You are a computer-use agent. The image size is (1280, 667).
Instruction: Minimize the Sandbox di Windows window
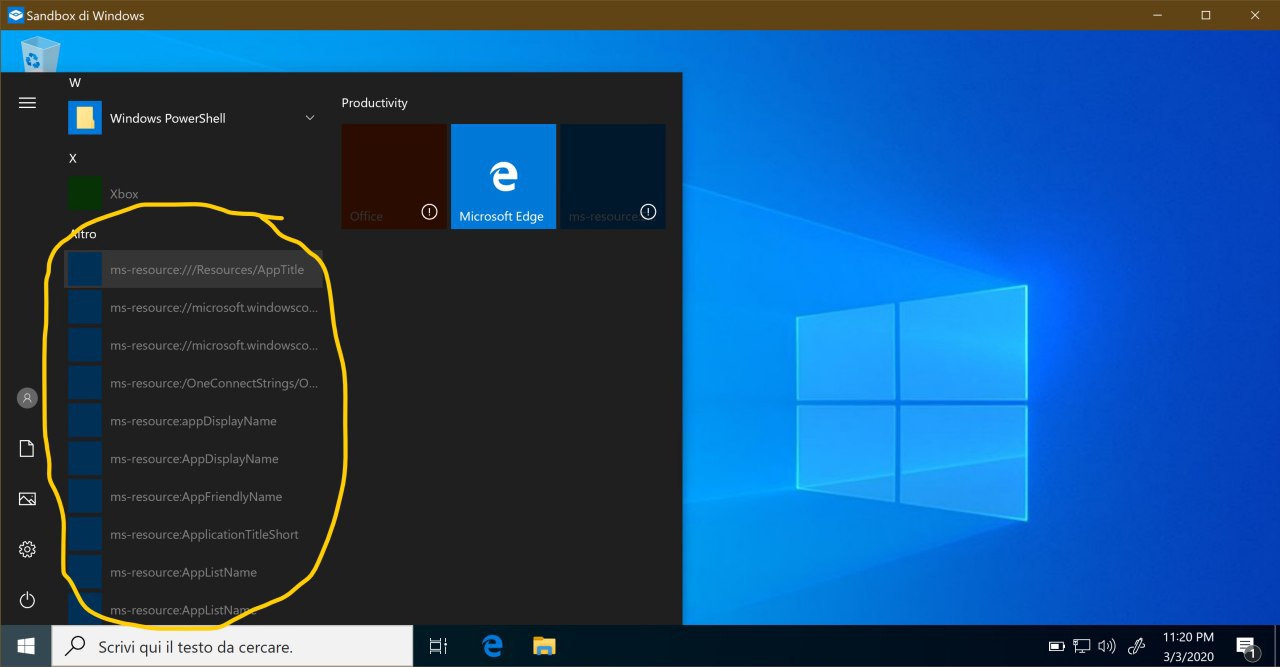tap(1156, 15)
